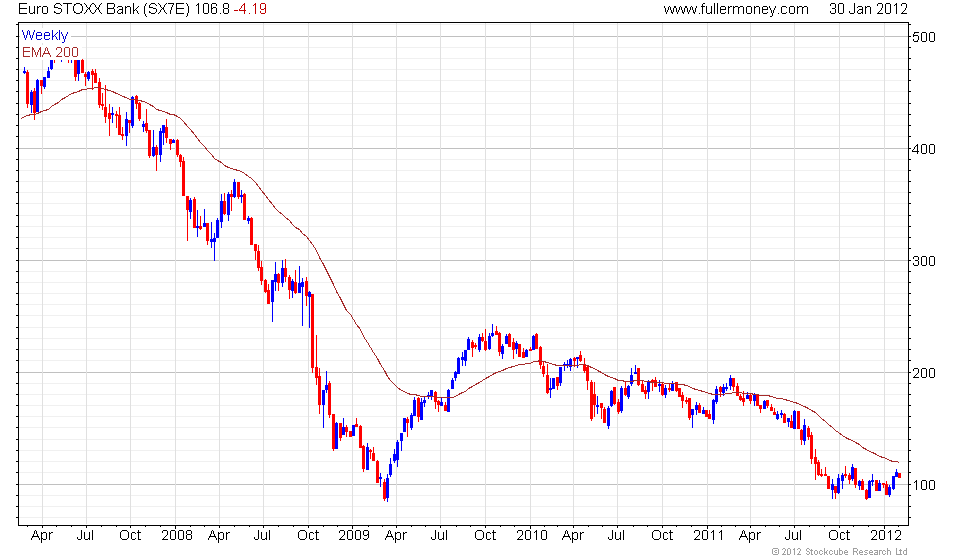The image size is (960, 560).
Task: Click the Apr label following 2009
Action: (396, 536)
